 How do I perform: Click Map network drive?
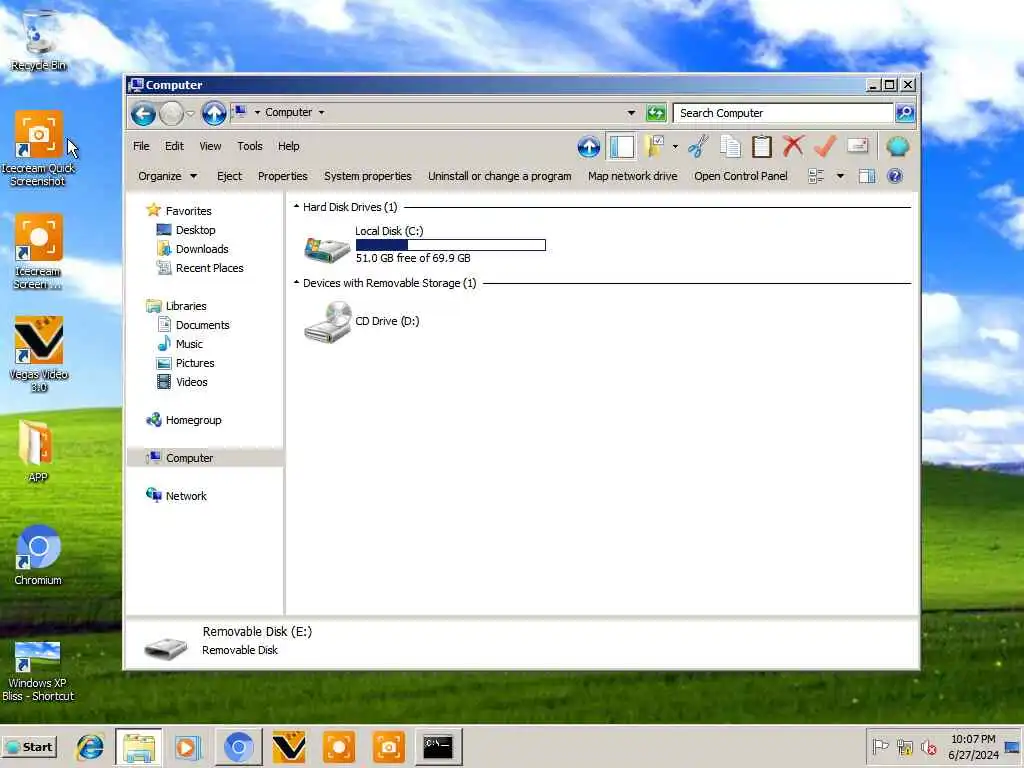pos(632,176)
